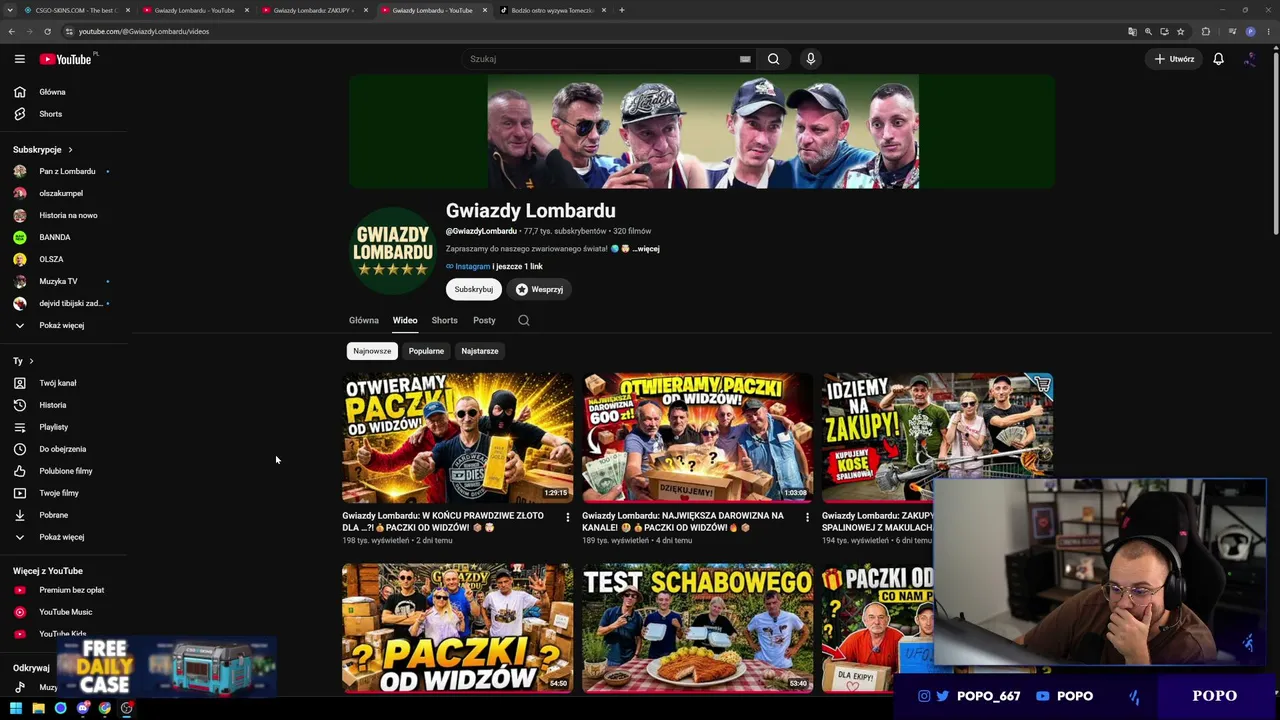
Task: Sort videos by Najstarsze
Action: click(480, 351)
